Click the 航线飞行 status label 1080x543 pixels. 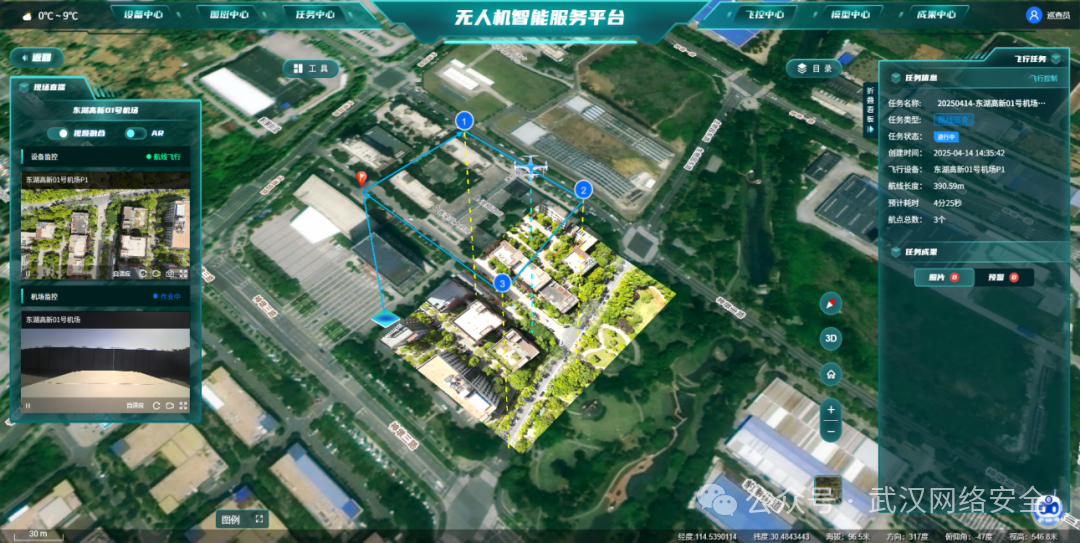163,156
